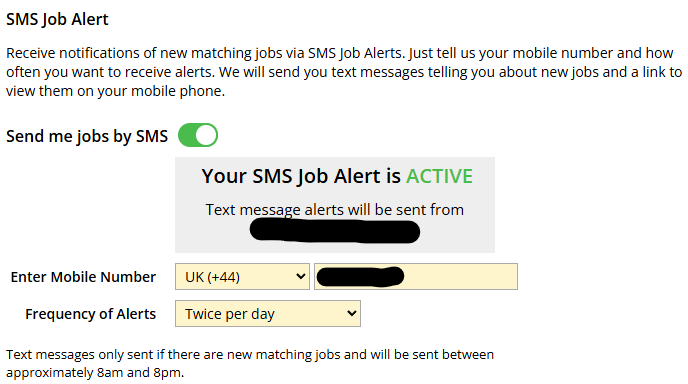Click the Twice per day selected value text
The image size is (688, 384).
coord(230,314)
